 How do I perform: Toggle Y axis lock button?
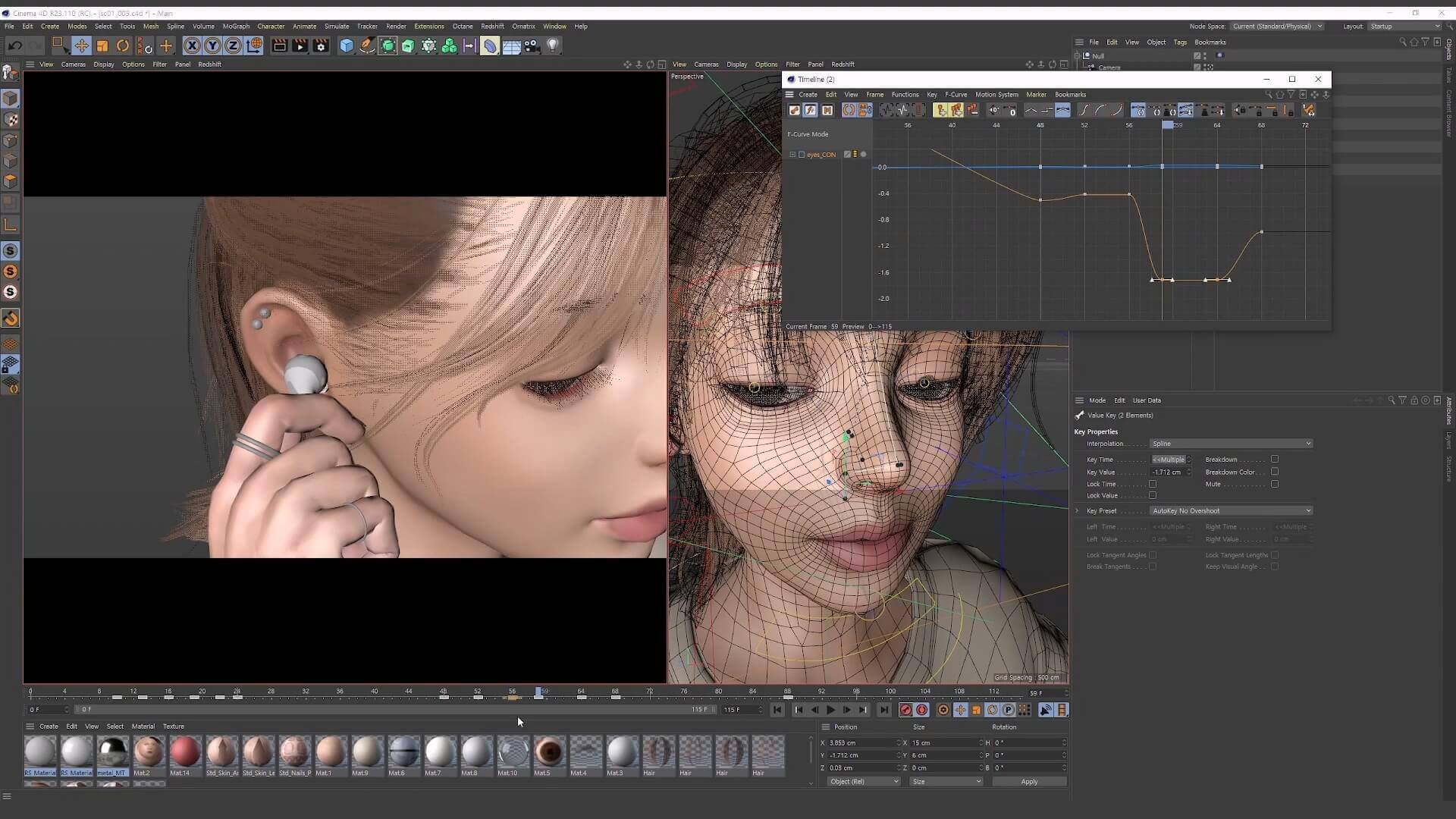pyautogui.click(x=212, y=46)
